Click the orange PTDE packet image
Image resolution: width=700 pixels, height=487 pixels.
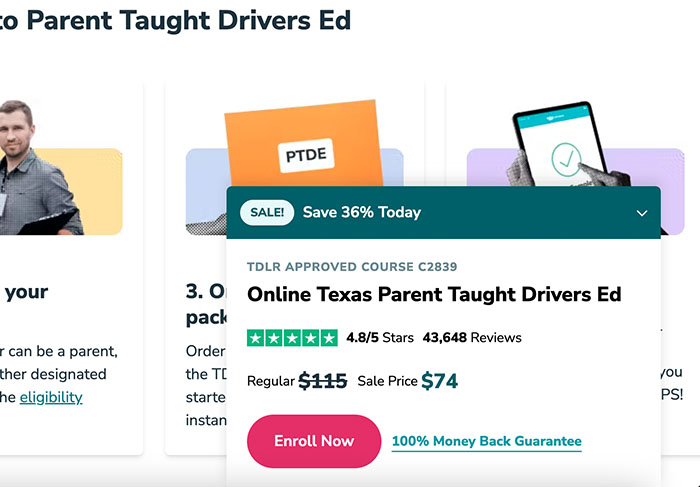[x=303, y=150]
